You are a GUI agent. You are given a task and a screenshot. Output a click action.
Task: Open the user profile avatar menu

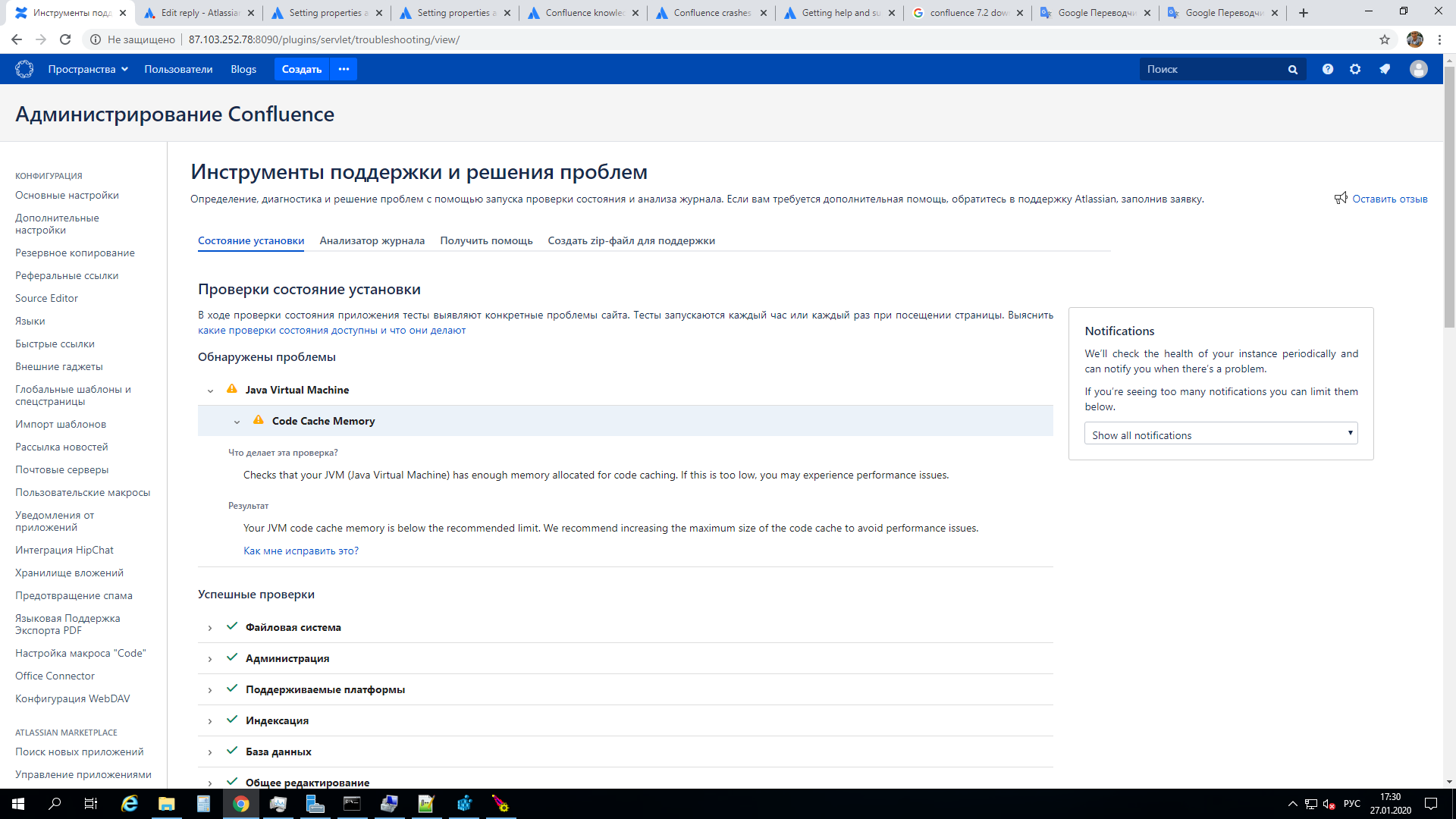1418,69
